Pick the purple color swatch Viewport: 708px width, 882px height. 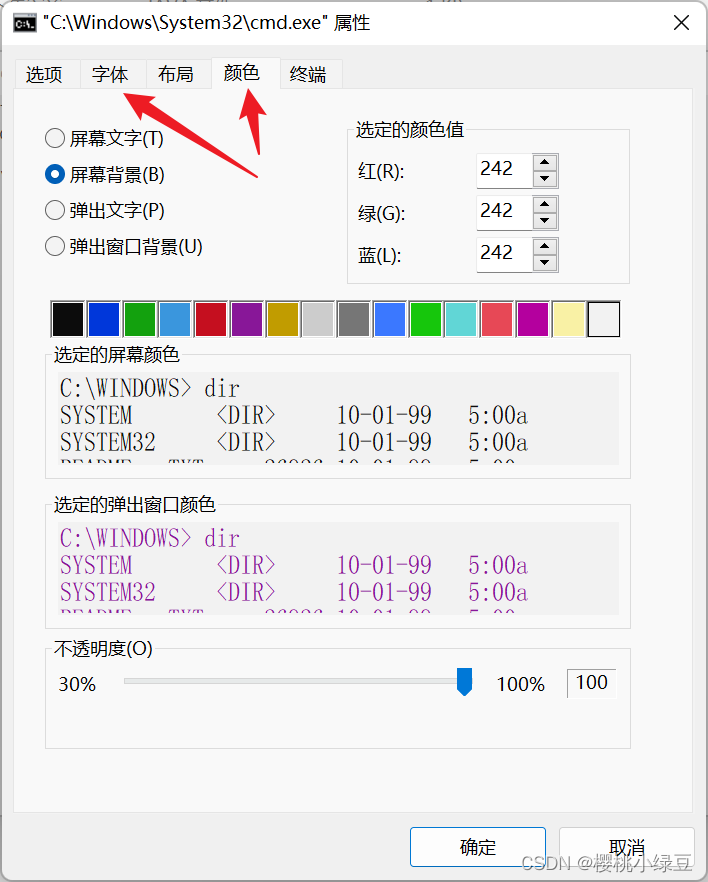246,319
